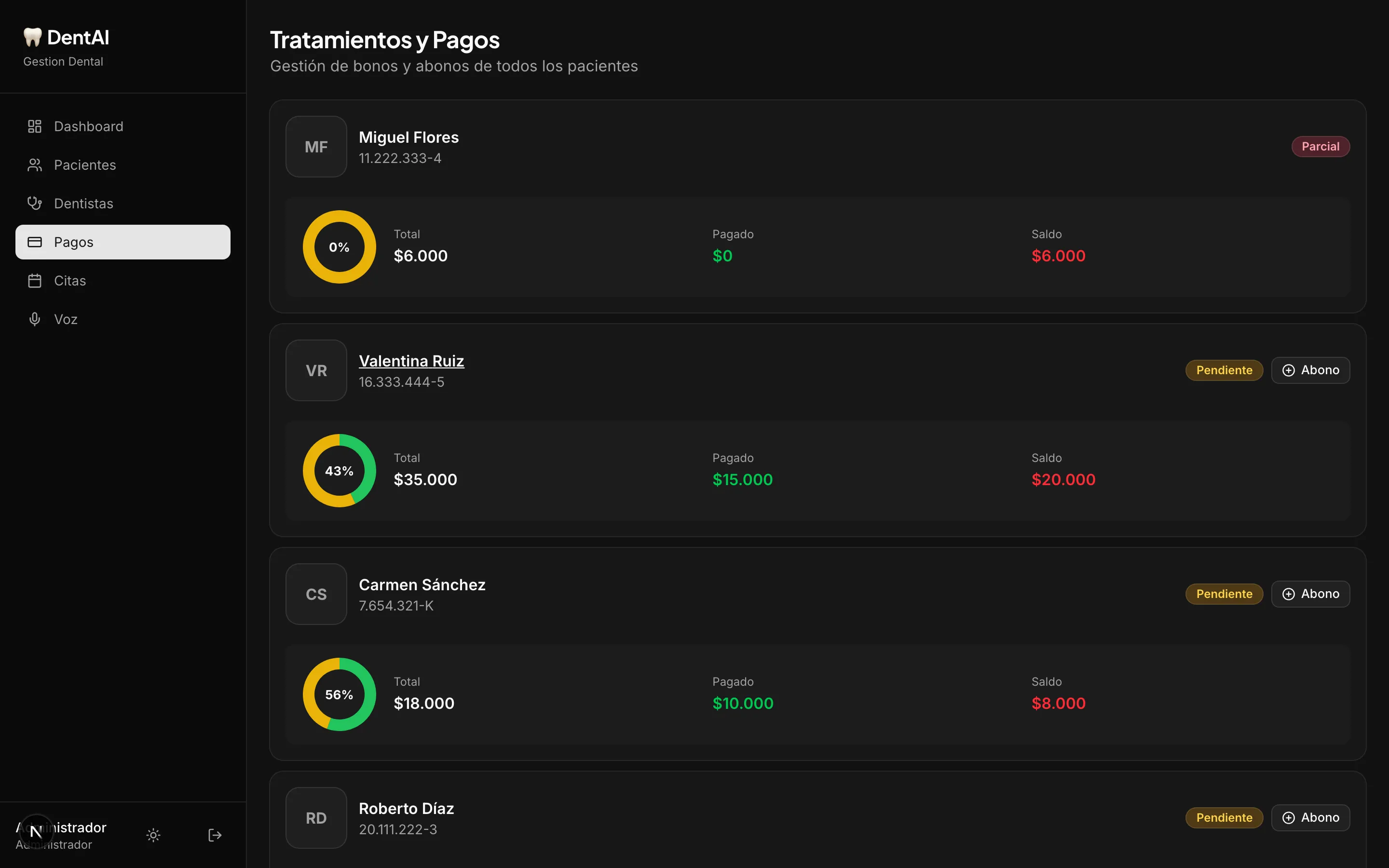Open the Pagos menu item
This screenshot has width=1389, height=868.
pos(123,242)
